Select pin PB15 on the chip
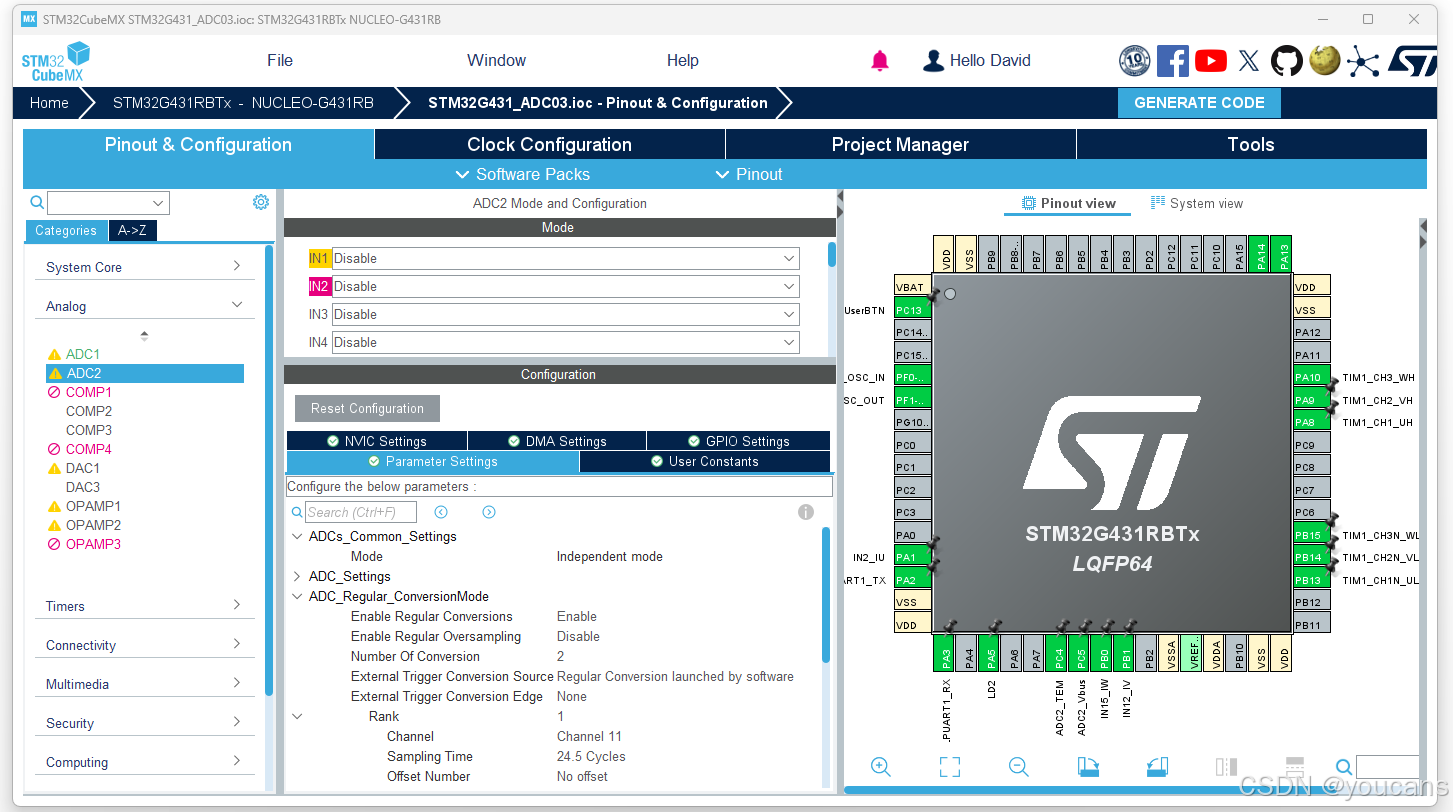The width and height of the screenshot is (1453, 812). 1312,535
